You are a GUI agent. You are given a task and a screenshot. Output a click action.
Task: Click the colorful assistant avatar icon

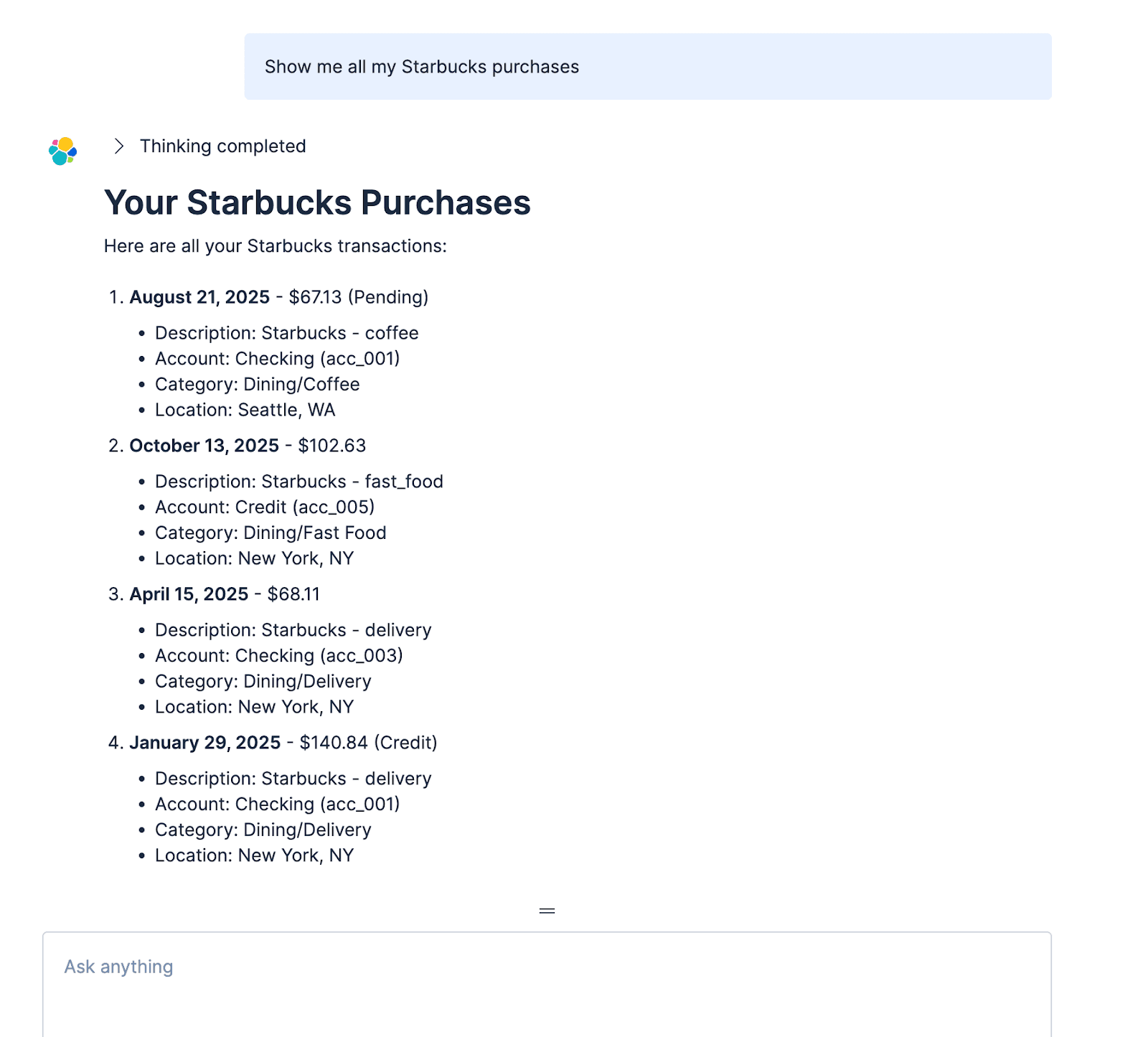[63, 151]
